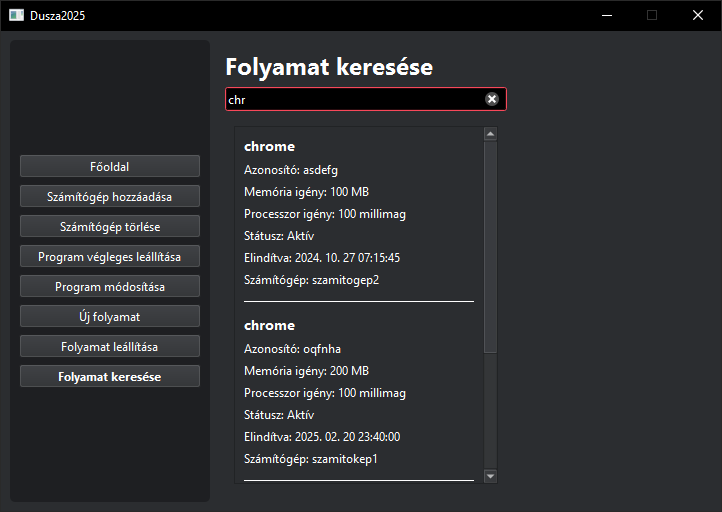
Task: Click 'Memória igény: 100 MB'
Action: pyautogui.click(x=306, y=192)
